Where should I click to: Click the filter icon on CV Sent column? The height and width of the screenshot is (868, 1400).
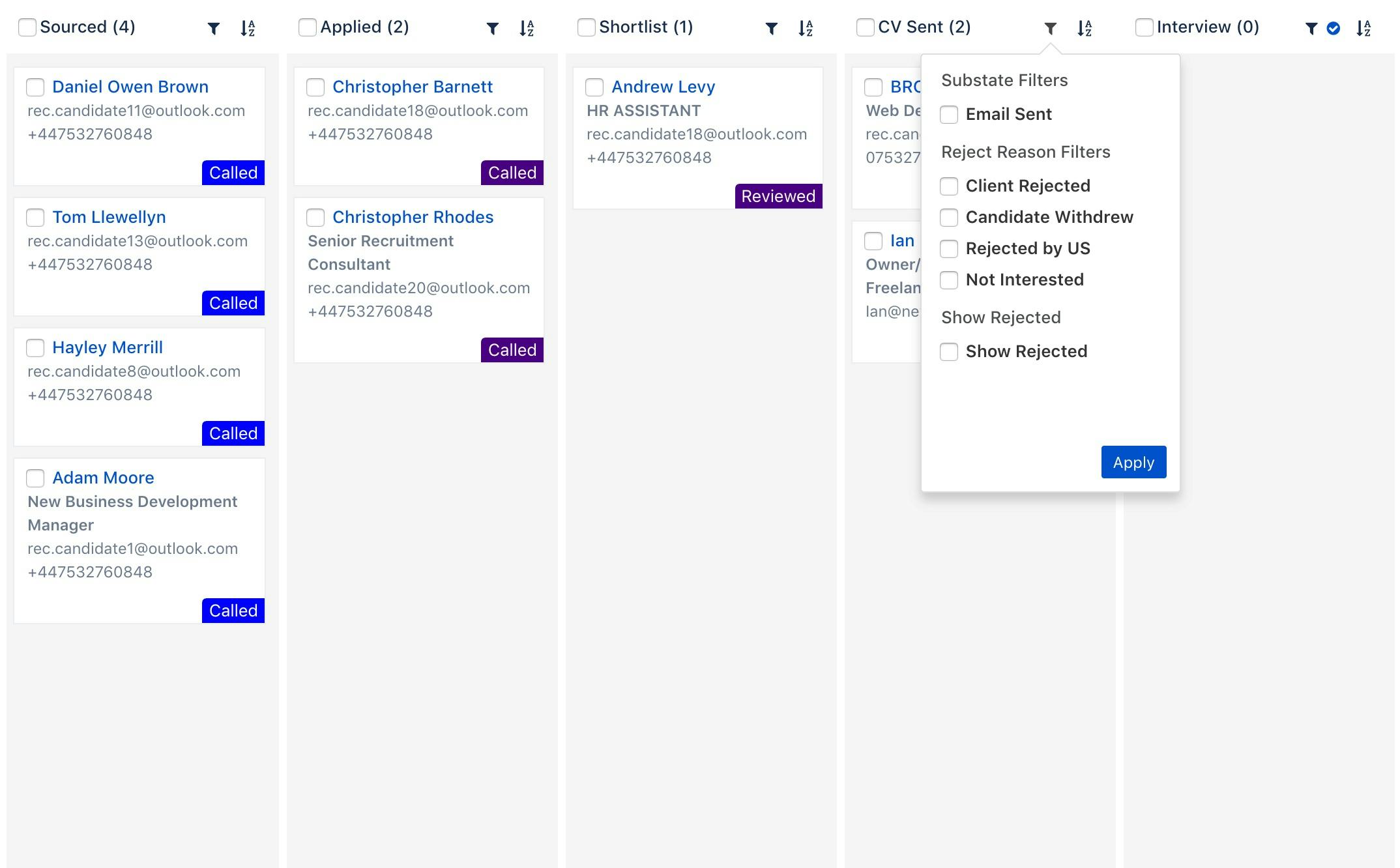[1049, 27]
